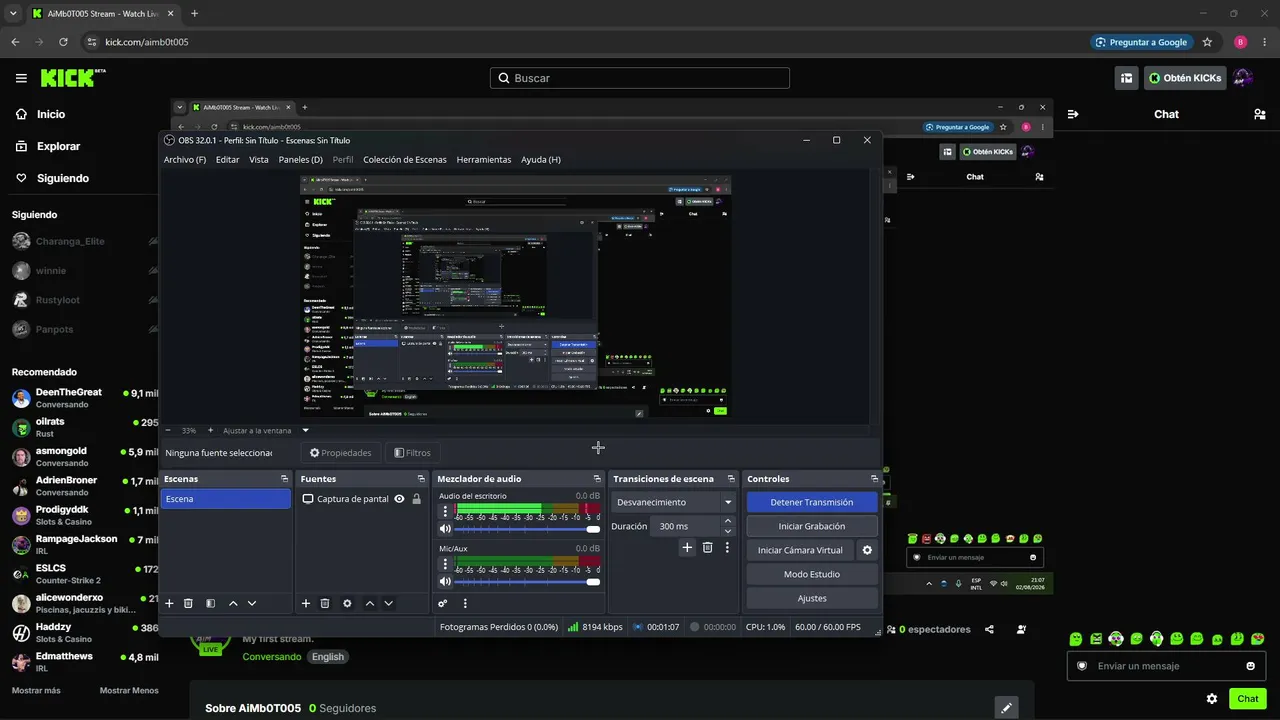The height and width of the screenshot is (720, 1280).
Task: Open the Colección de Escenas menu
Action: 405,159
